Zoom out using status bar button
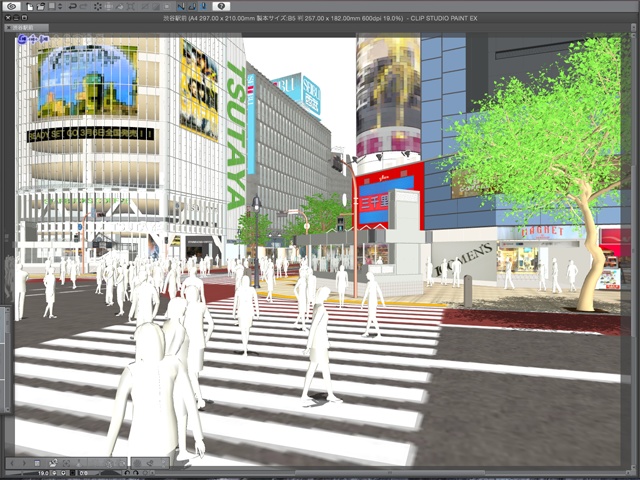The width and height of the screenshot is (640, 480). (x=54, y=473)
